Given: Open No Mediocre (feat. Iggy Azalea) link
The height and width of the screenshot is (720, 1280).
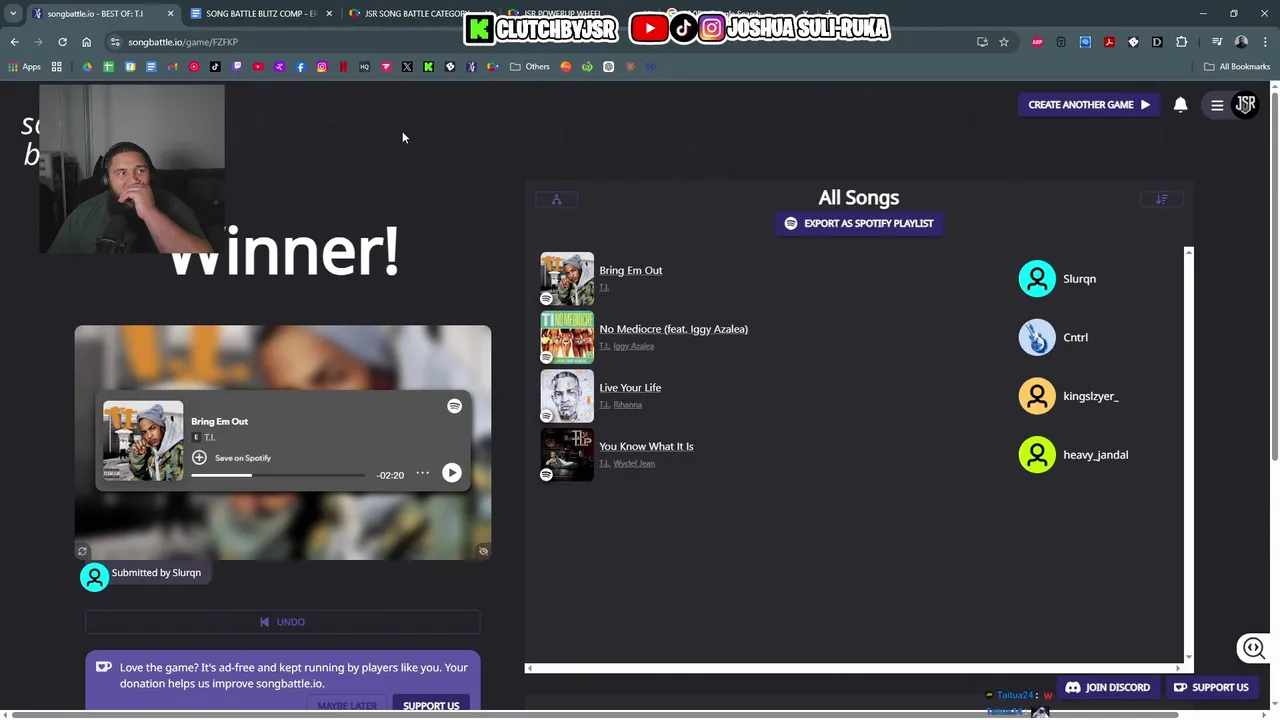Looking at the screenshot, I should (x=674, y=329).
